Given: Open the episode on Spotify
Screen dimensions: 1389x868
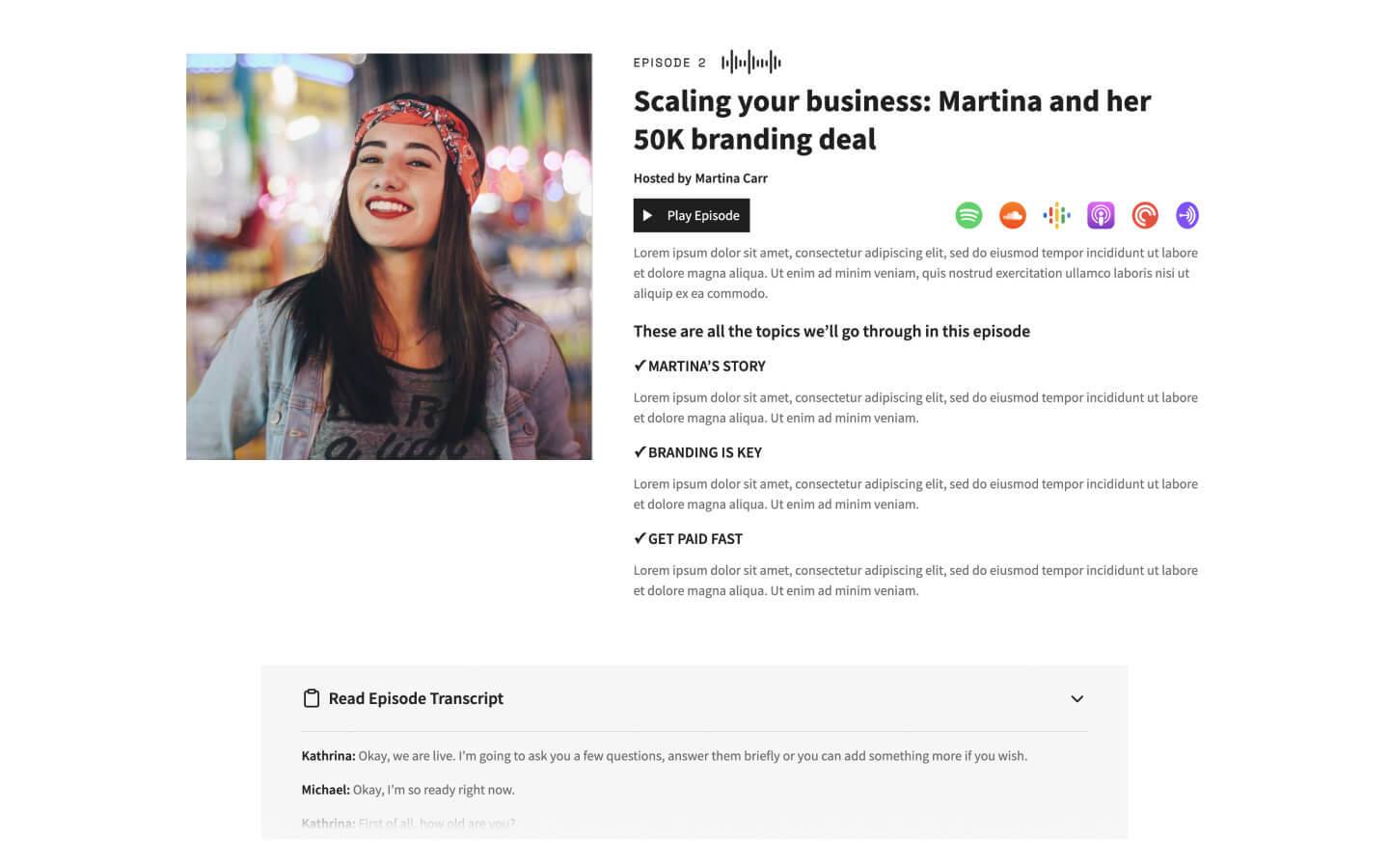Looking at the screenshot, I should (x=968, y=215).
